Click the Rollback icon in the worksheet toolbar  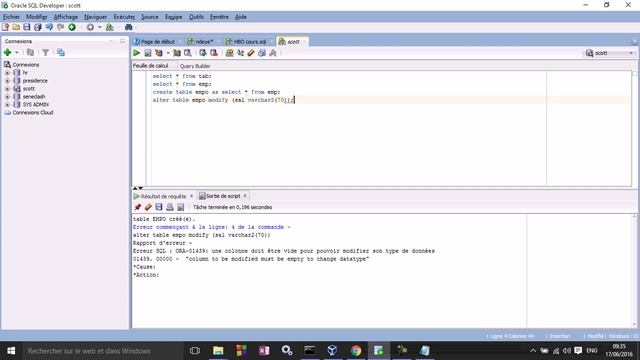[x=213, y=53]
